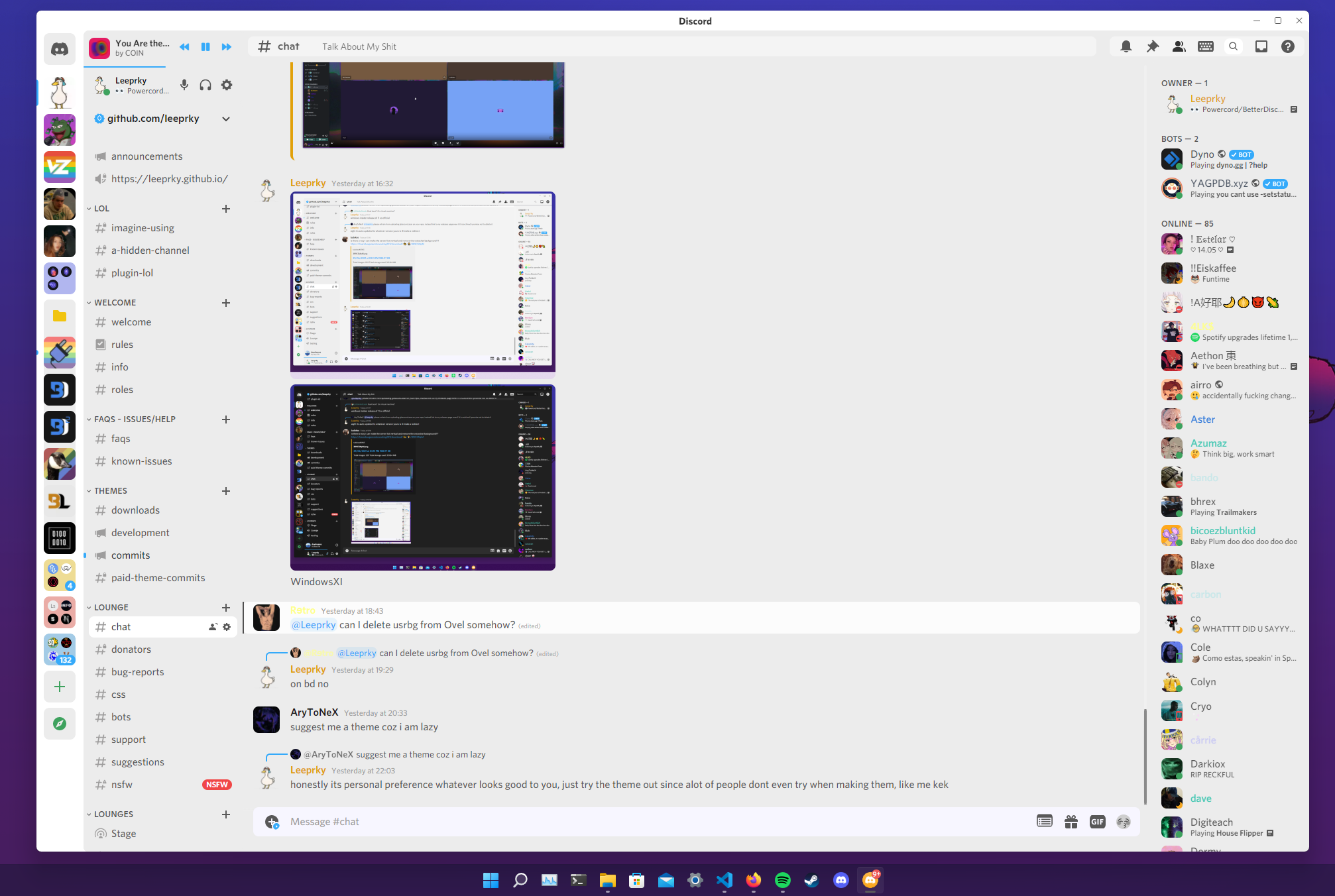Click the notification bell icon
This screenshot has width=1335, height=896.
click(x=1126, y=46)
